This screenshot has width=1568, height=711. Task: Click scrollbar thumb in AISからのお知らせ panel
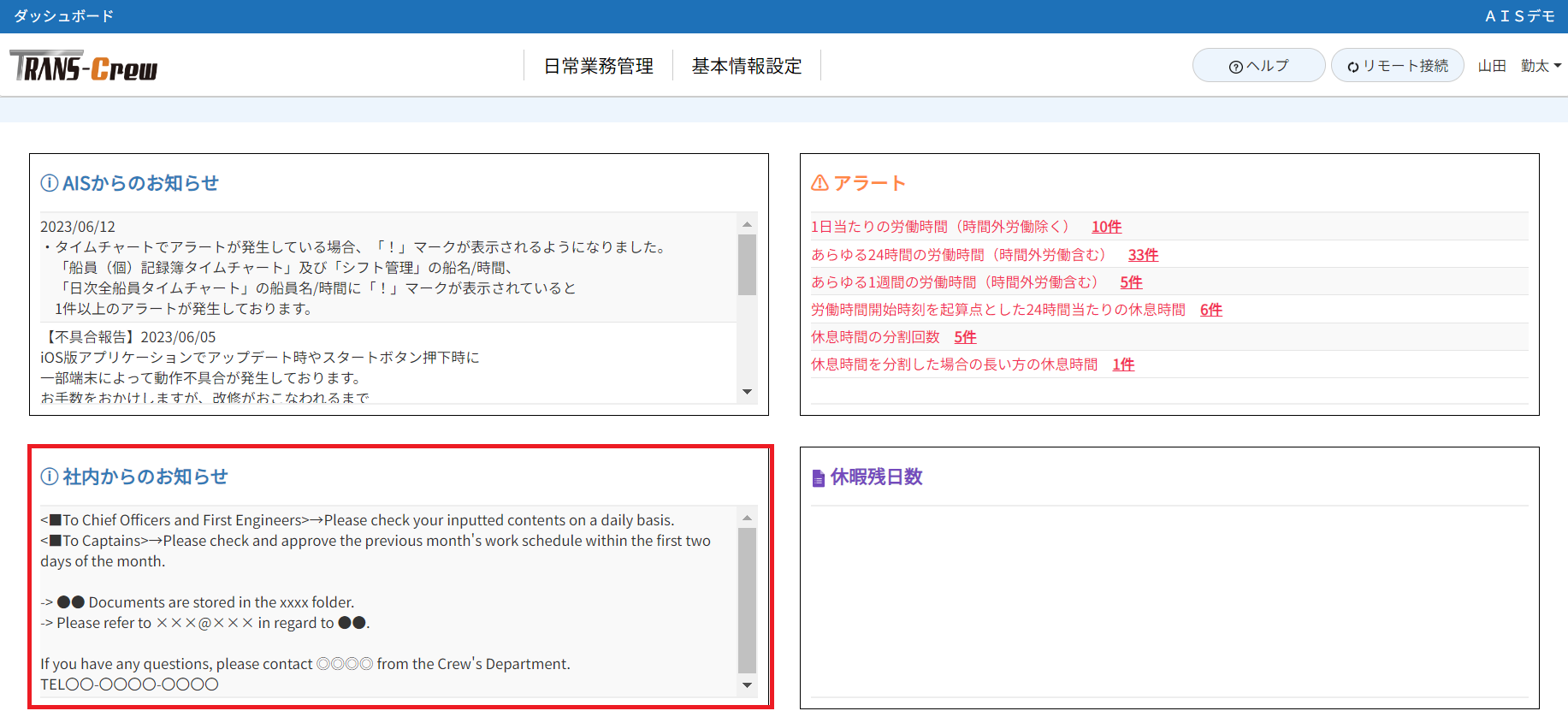(747, 264)
